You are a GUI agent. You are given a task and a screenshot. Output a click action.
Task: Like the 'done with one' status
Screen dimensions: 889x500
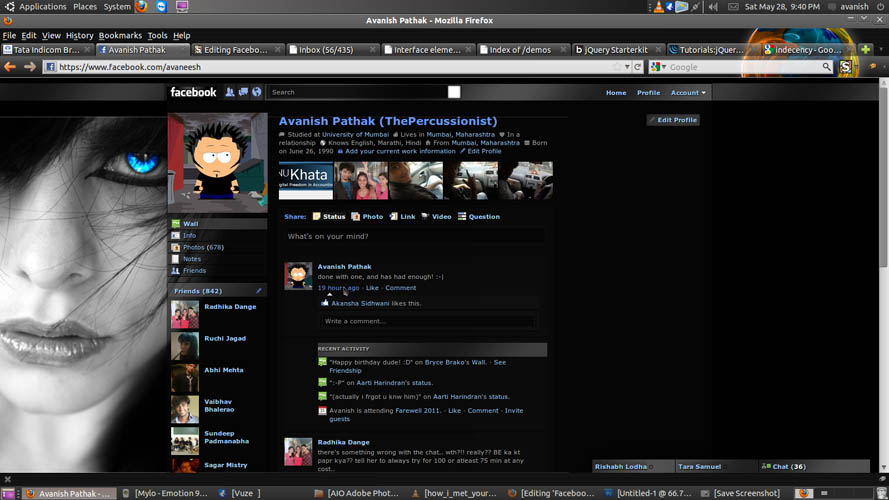point(372,288)
